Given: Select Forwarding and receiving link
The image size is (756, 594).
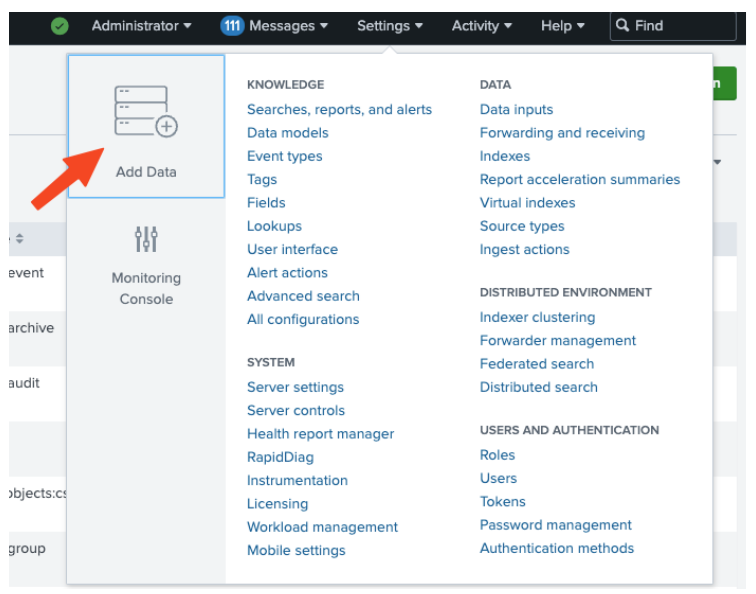Looking at the screenshot, I should coord(562,133).
